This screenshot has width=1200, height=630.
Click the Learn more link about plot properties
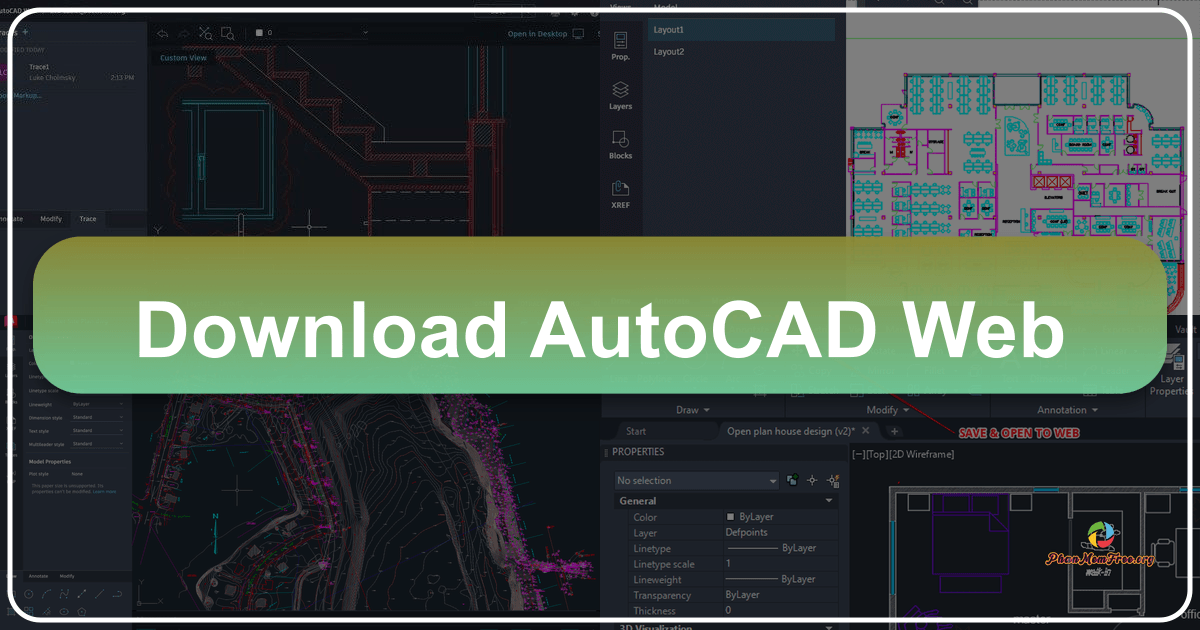[x=104, y=492]
